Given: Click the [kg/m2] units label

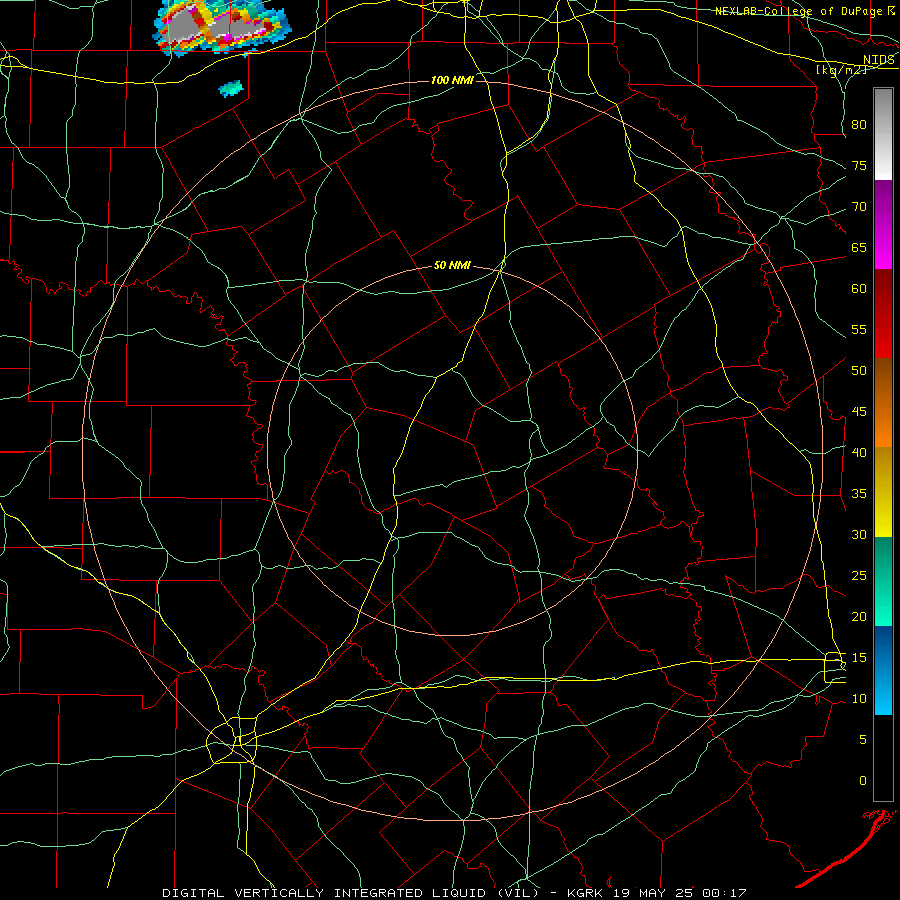Looking at the screenshot, I should tap(841, 70).
